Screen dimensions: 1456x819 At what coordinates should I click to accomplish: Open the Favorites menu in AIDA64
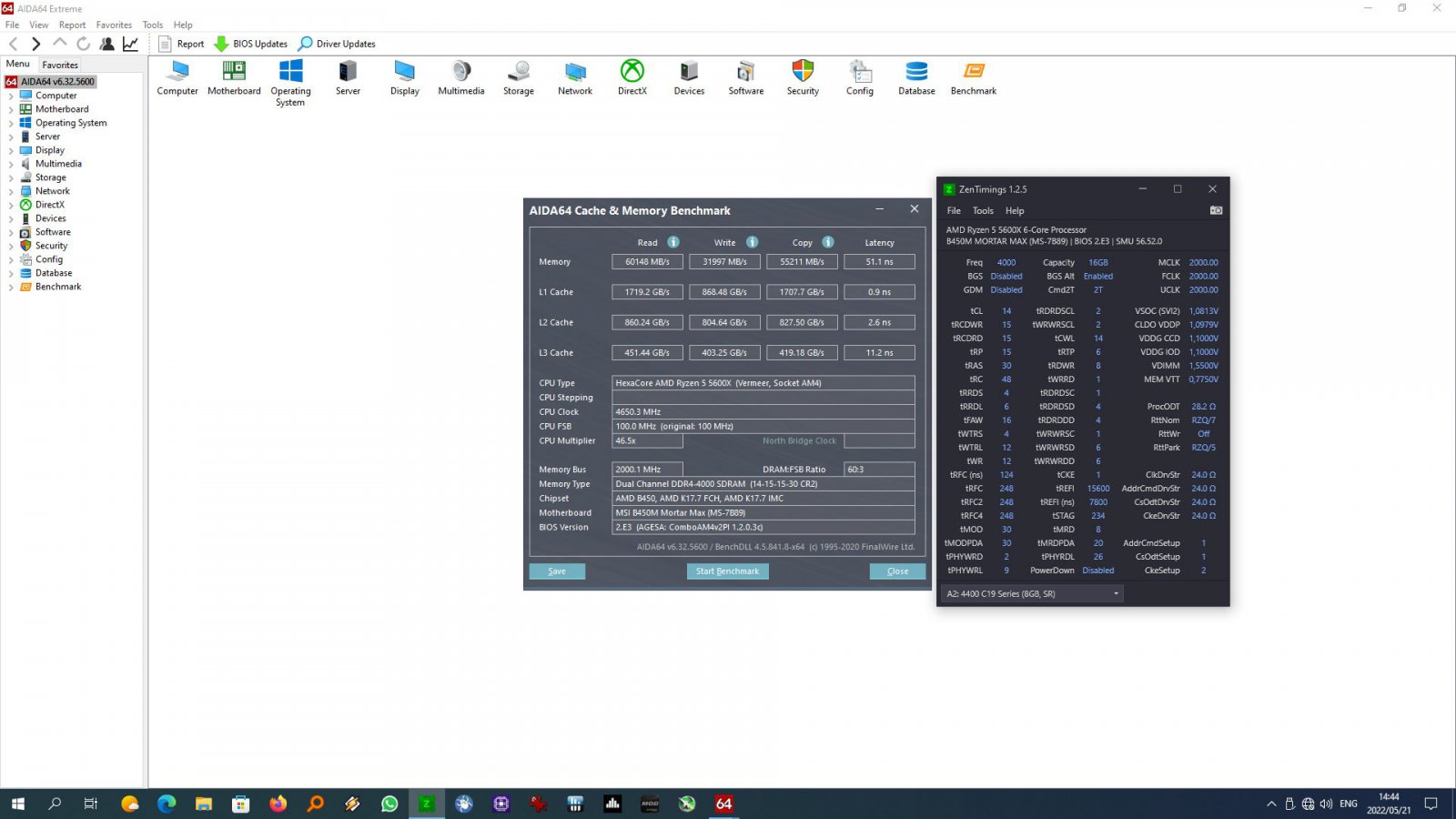tap(114, 25)
